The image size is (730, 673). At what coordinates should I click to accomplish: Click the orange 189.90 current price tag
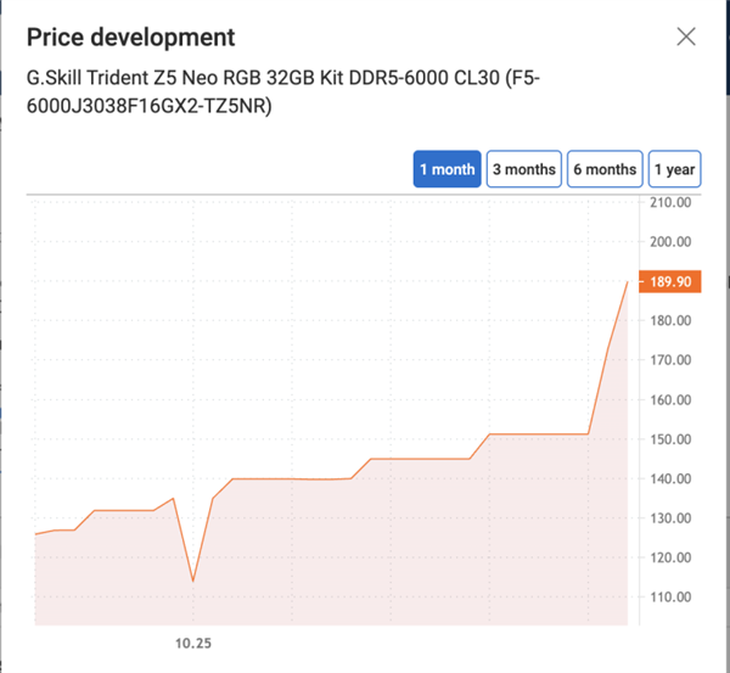click(x=668, y=282)
